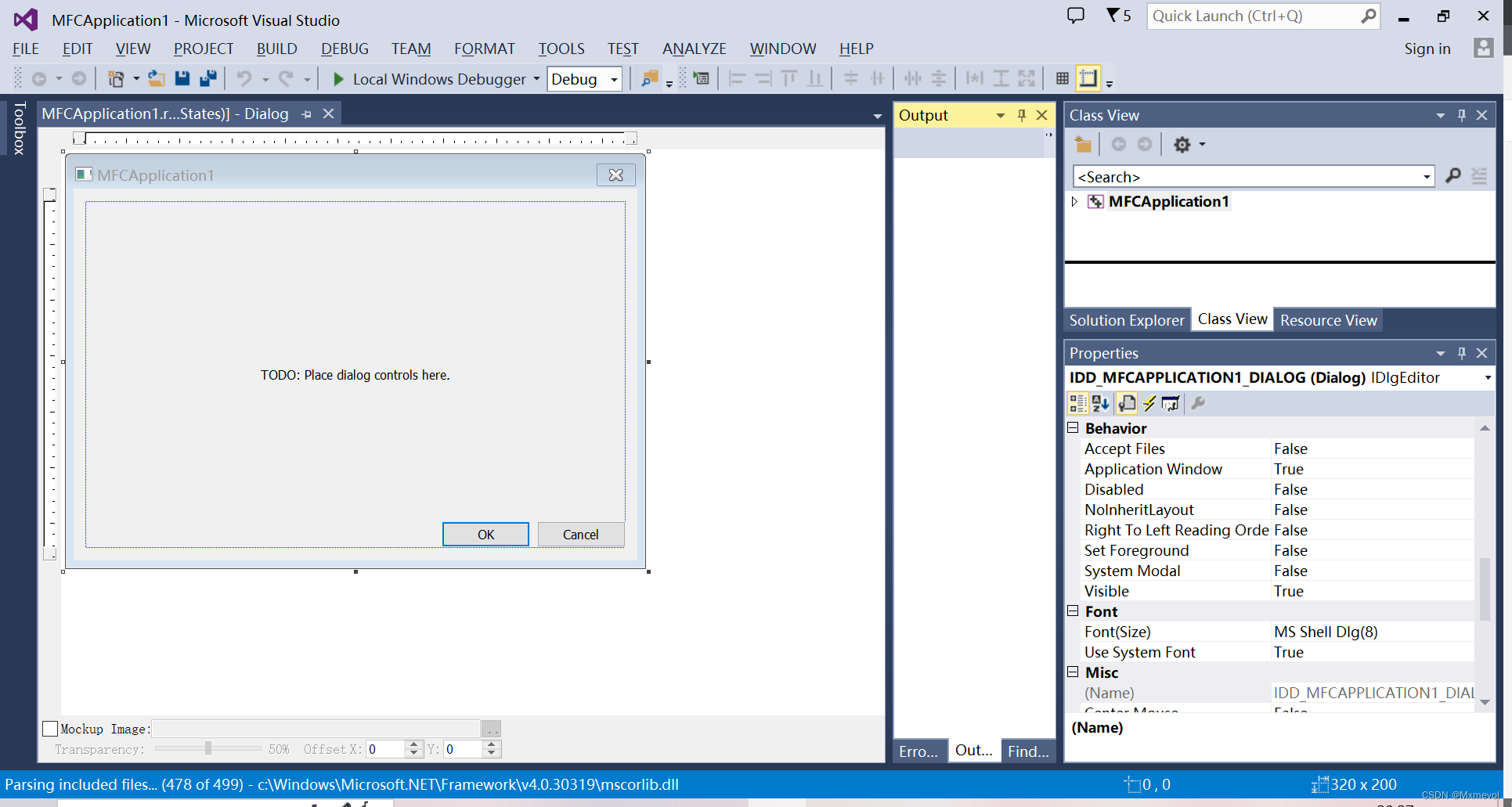Click the Undo arrow icon
This screenshot has height=807, width=1512.
coord(244,78)
